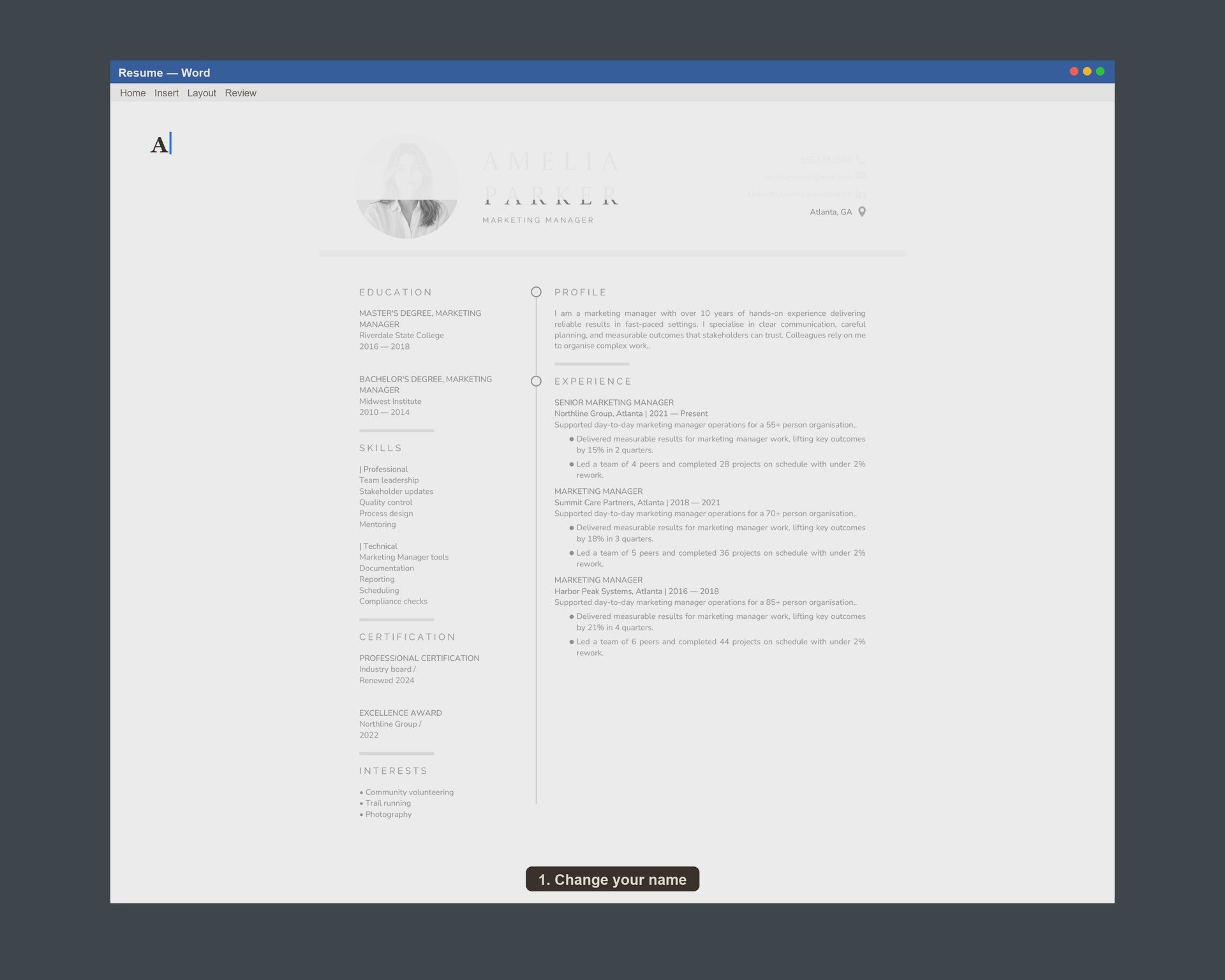The height and width of the screenshot is (980, 1225).
Task: Click the text cursor after the typed "A"
Action: [x=170, y=144]
